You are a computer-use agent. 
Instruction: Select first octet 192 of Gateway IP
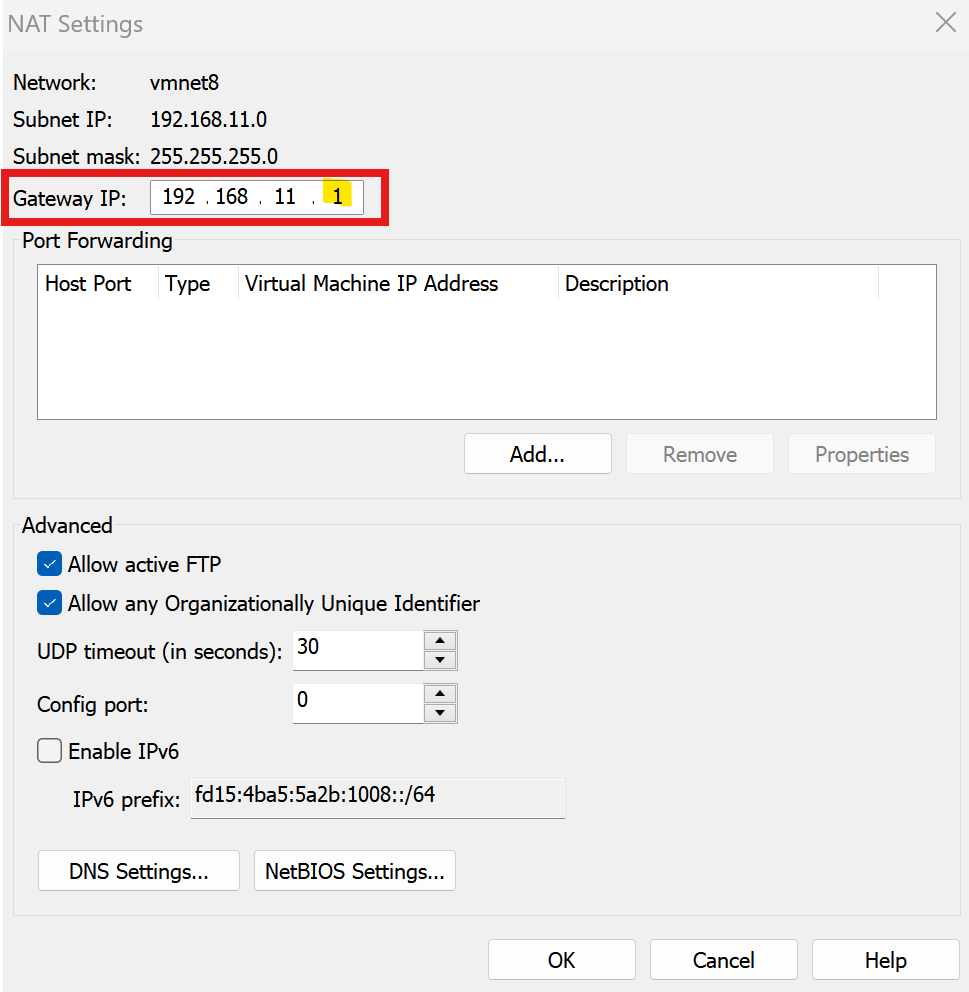[178, 197]
